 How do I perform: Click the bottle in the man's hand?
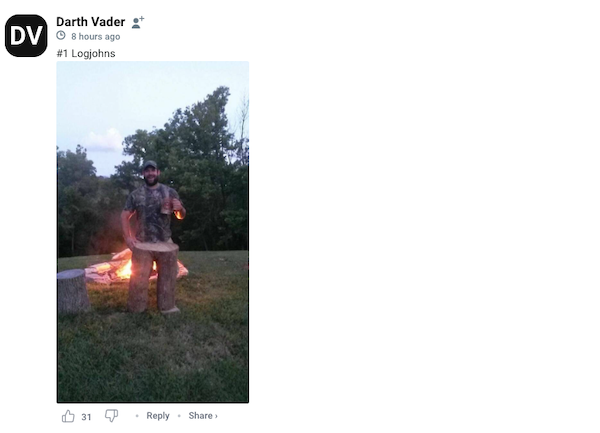click(x=177, y=210)
